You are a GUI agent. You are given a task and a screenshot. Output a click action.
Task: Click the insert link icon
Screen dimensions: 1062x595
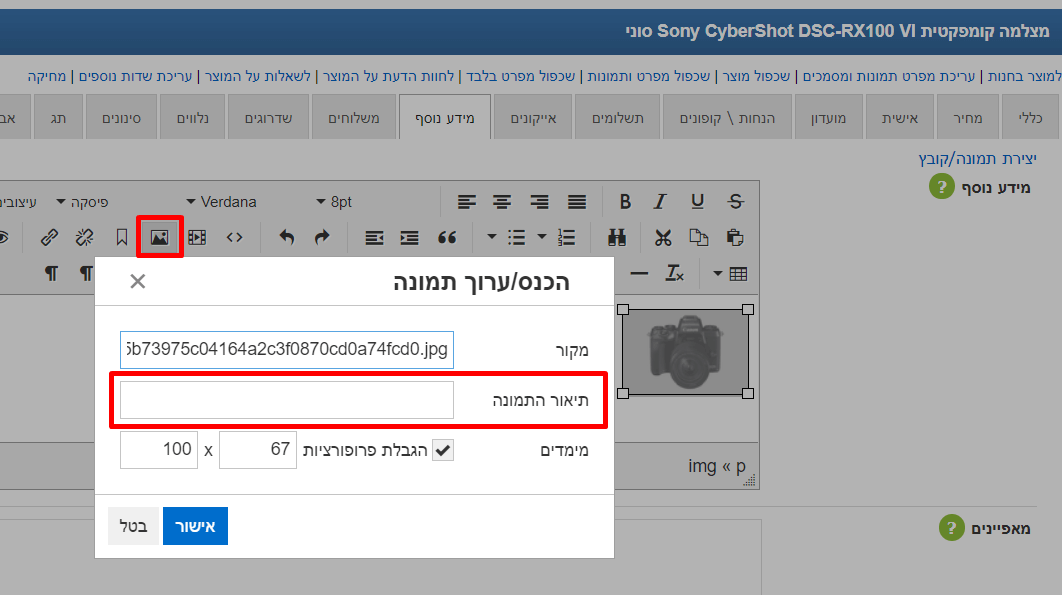pyautogui.click(x=49, y=237)
